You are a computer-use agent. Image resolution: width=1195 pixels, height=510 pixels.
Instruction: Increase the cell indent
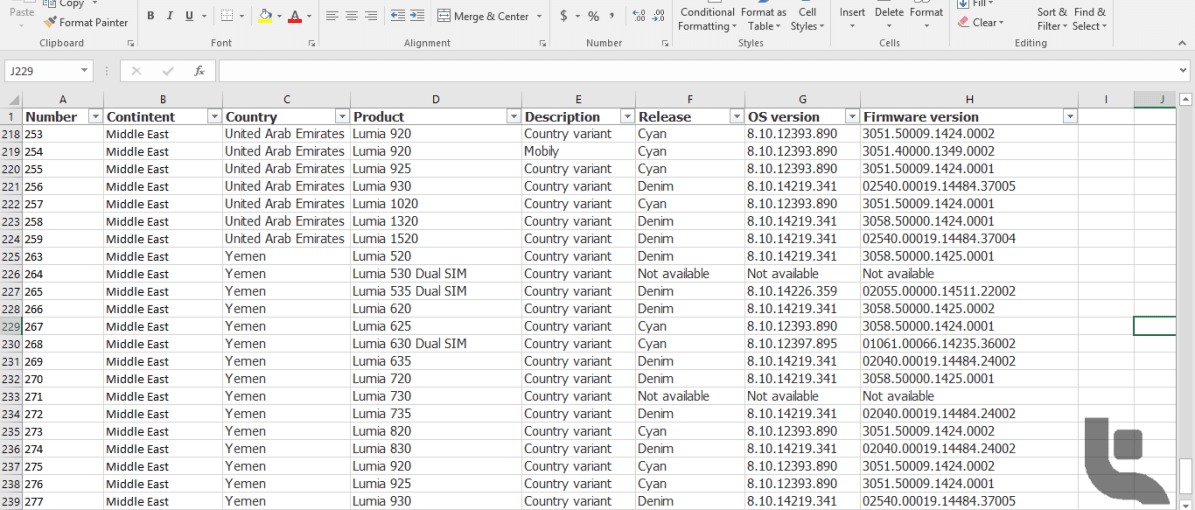click(x=417, y=16)
